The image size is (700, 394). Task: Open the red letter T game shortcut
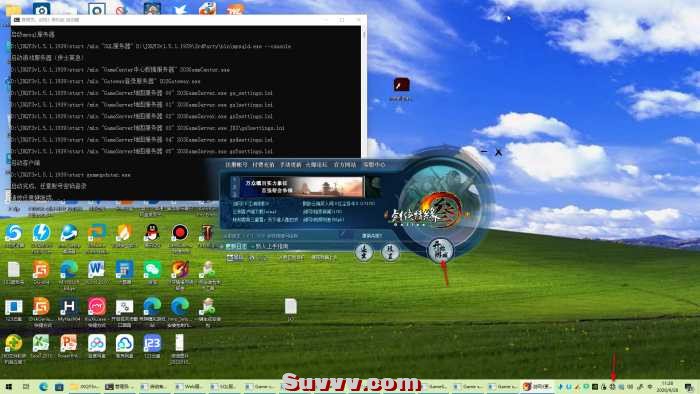pos(207,232)
